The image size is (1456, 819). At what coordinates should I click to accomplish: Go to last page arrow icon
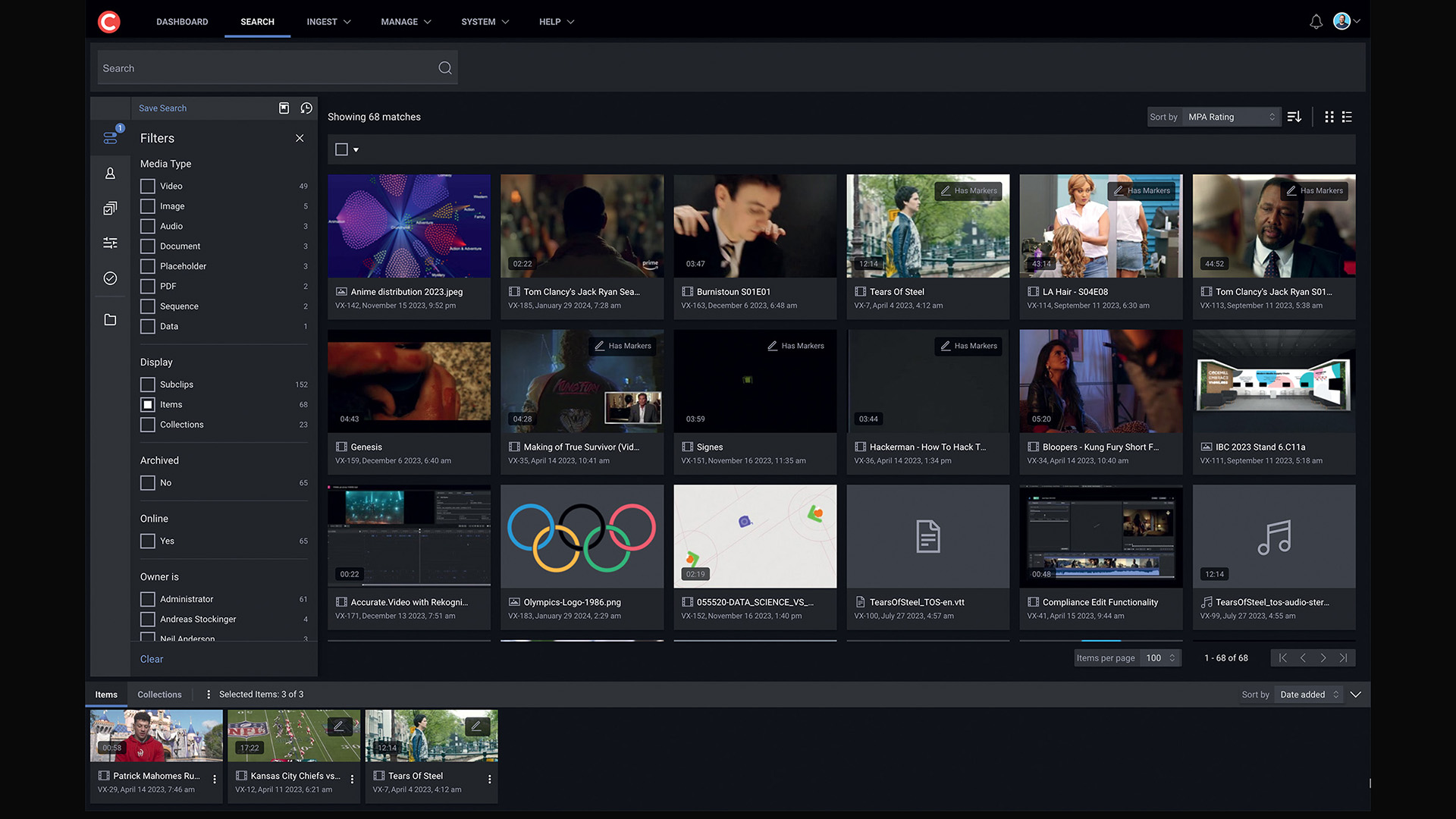1343,658
